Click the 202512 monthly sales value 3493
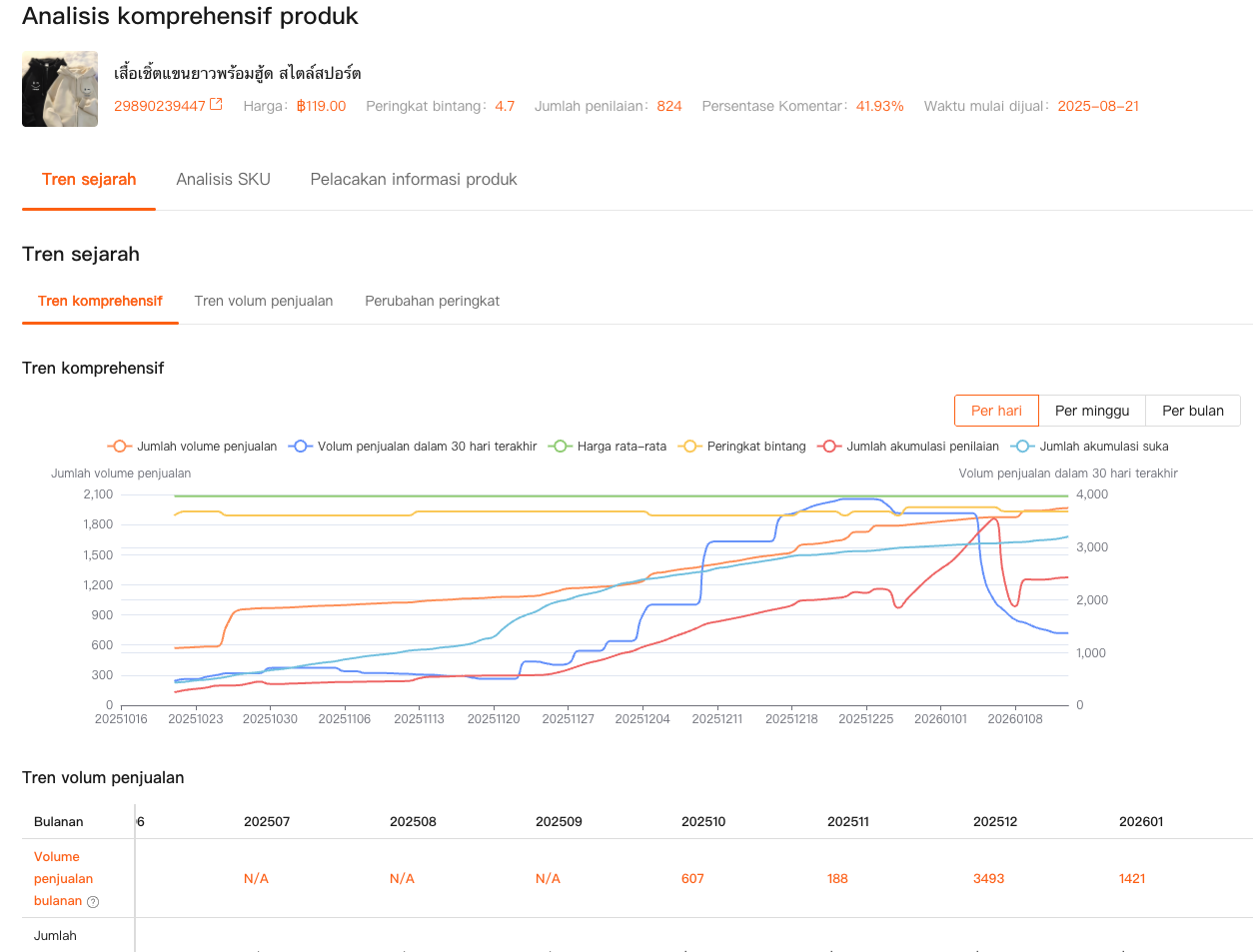 tap(988, 879)
